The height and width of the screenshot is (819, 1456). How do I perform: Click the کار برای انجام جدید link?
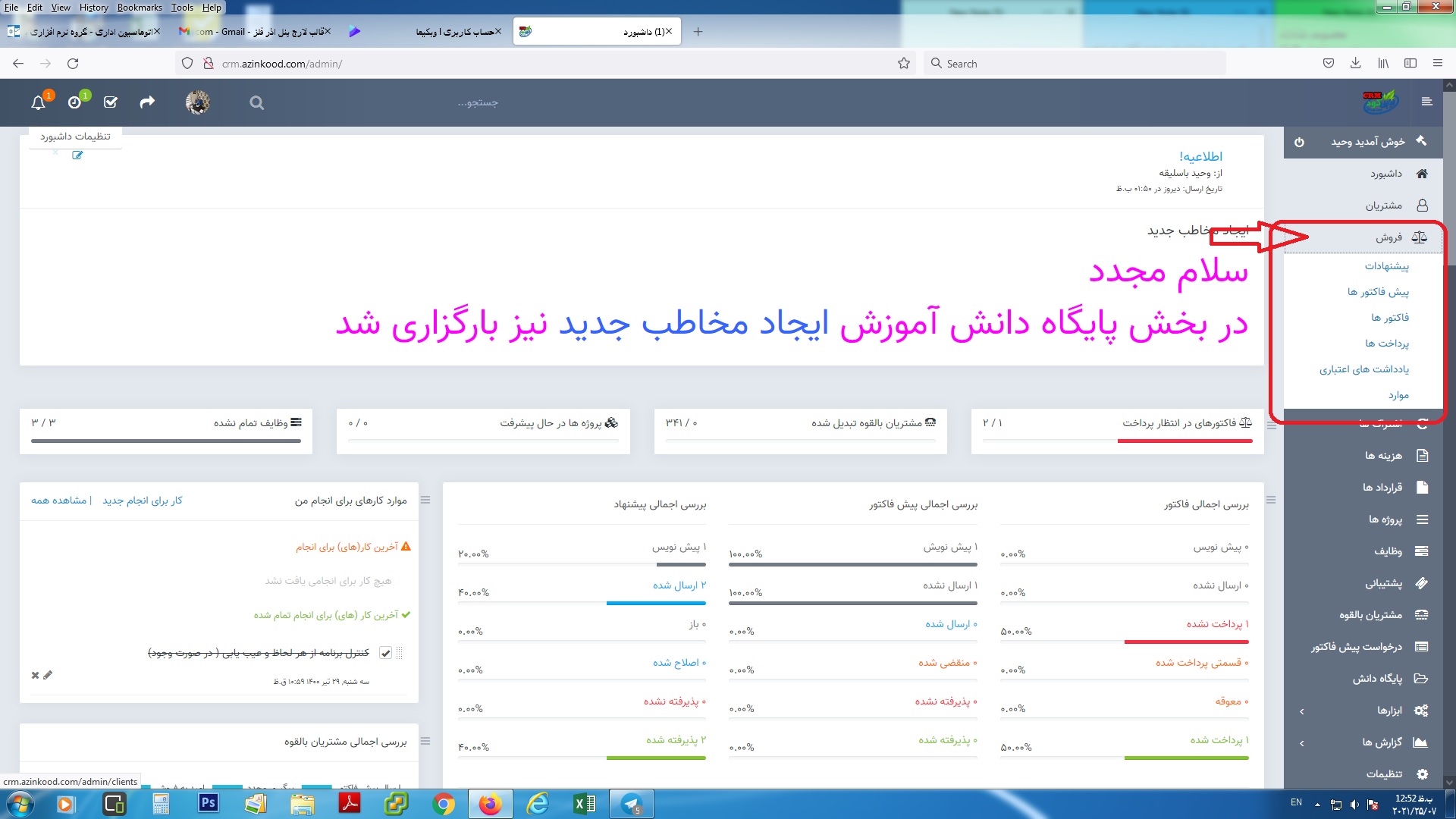(143, 500)
